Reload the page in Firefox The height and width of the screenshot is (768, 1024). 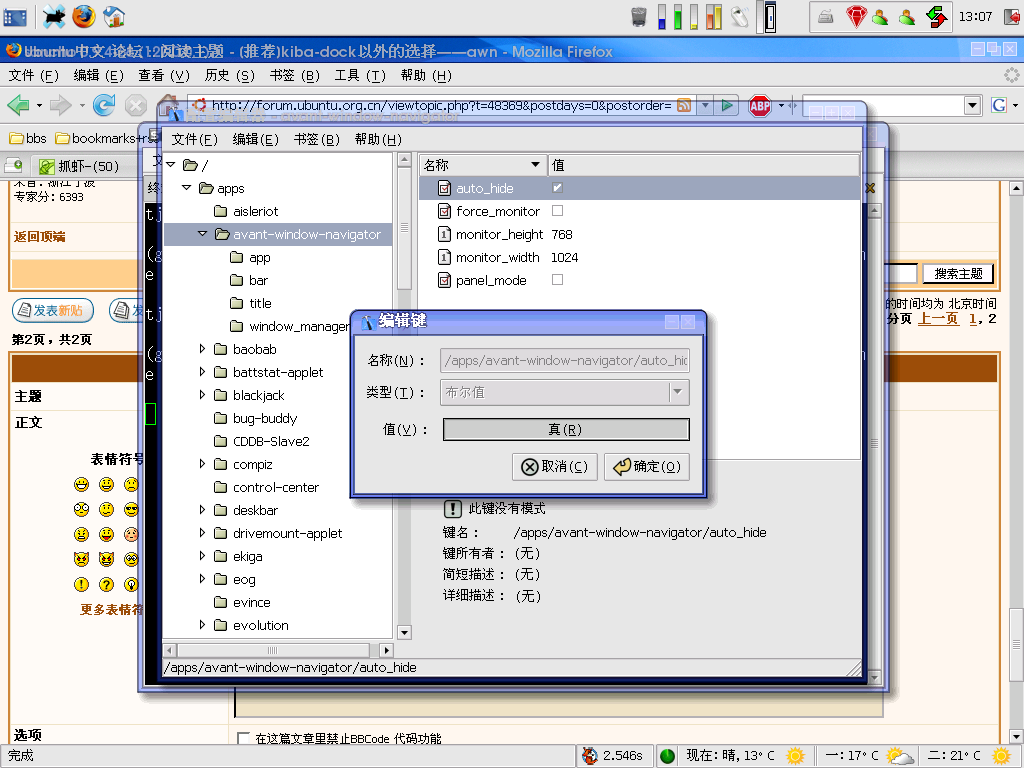tap(103, 104)
